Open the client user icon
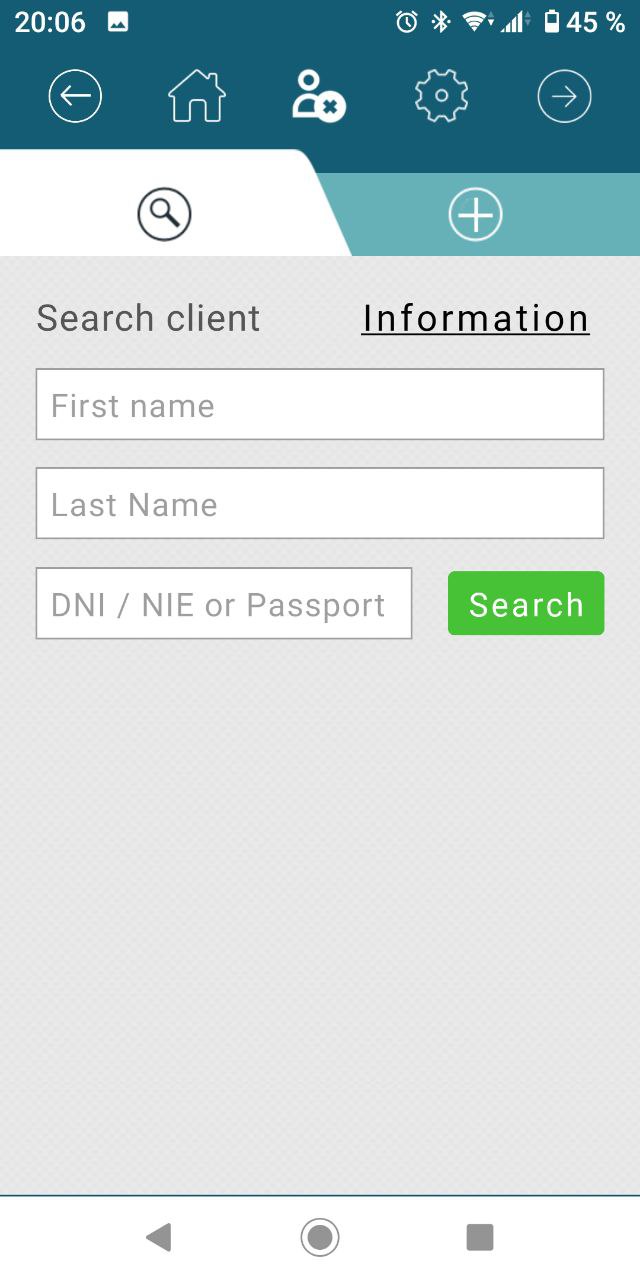Screen dimensions: 640x1280 pos(318,97)
